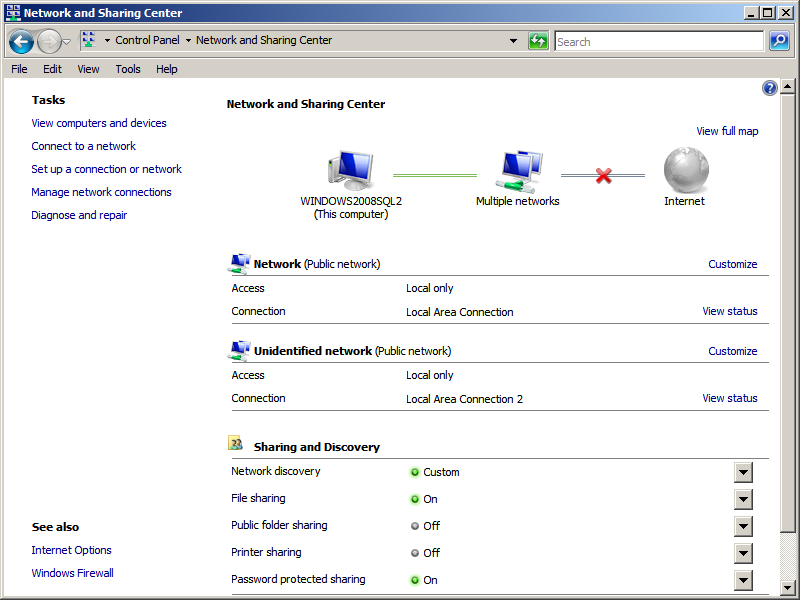Screen dimensions: 800x600
Task: Click Diagnose and repair link
Action: pos(79,215)
